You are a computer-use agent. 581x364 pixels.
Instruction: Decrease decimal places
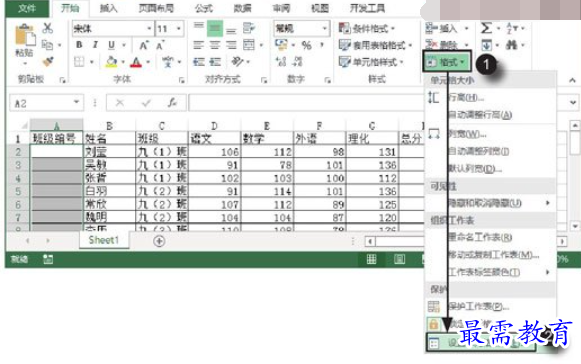click(298, 62)
